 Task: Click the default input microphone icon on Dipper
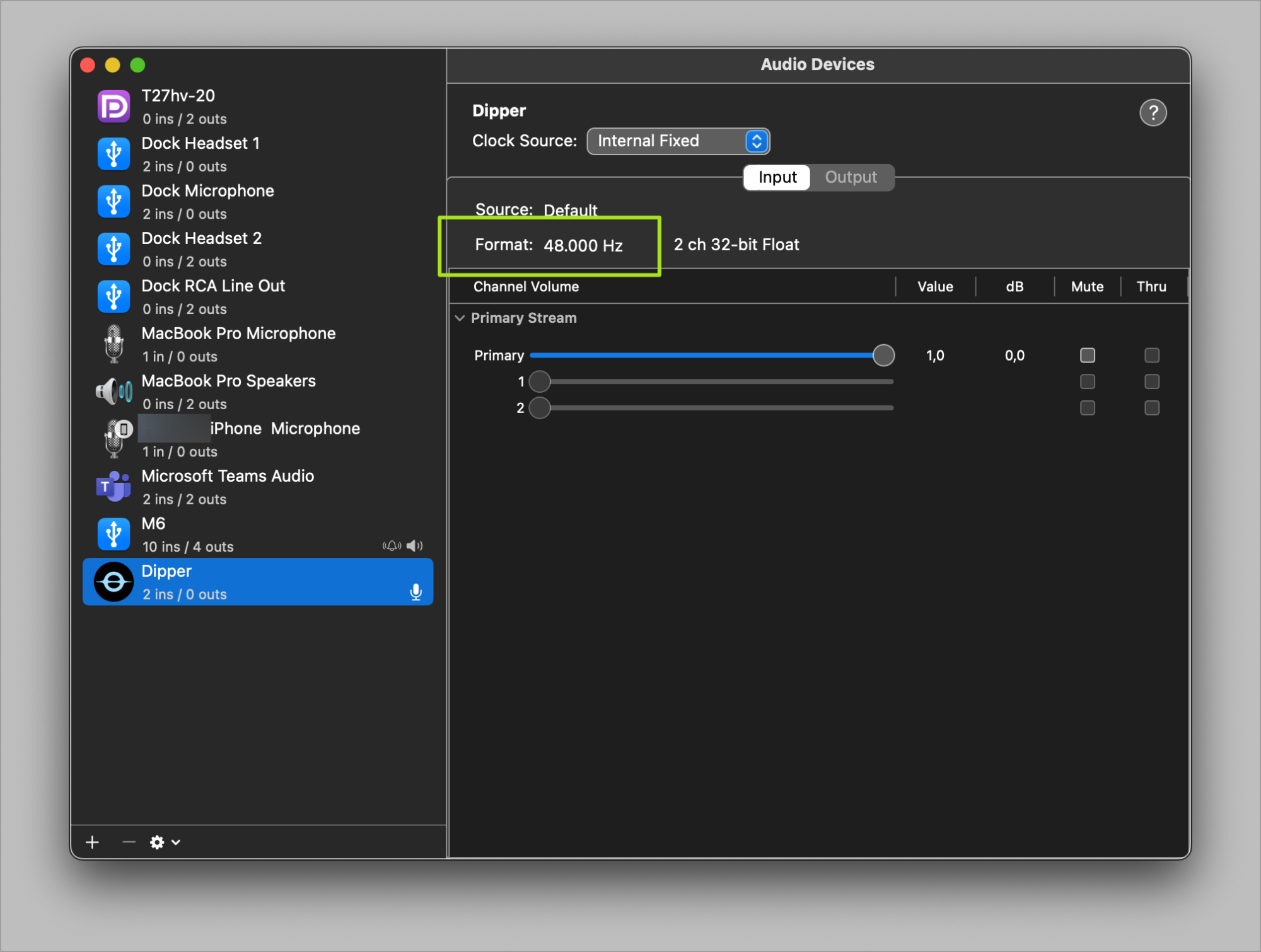coord(415,592)
